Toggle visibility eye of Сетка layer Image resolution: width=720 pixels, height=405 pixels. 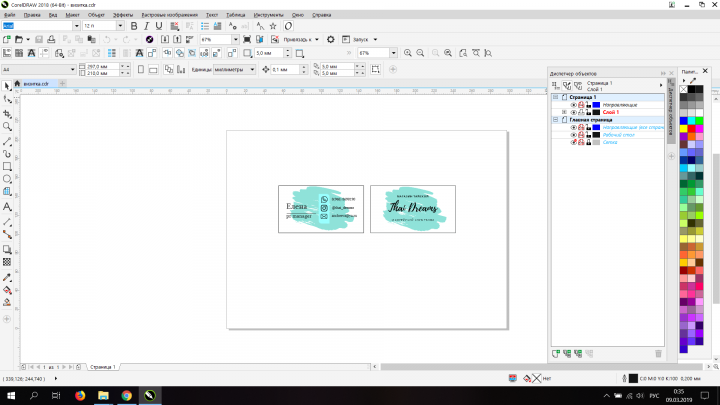tap(573, 142)
